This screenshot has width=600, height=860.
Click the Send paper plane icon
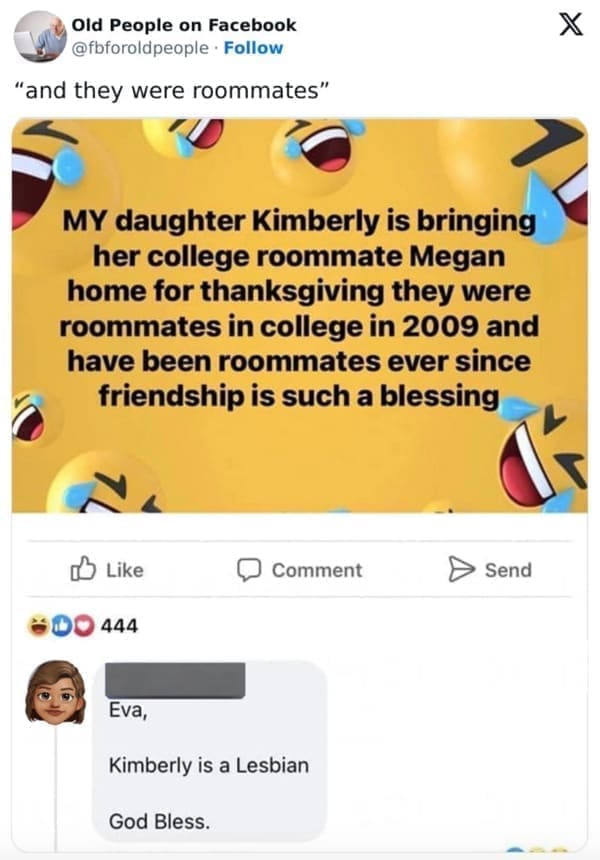pyautogui.click(x=461, y=570)
